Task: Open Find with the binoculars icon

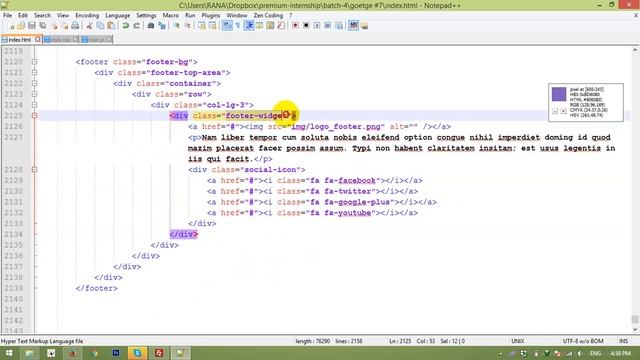Action: coord(151,26)
